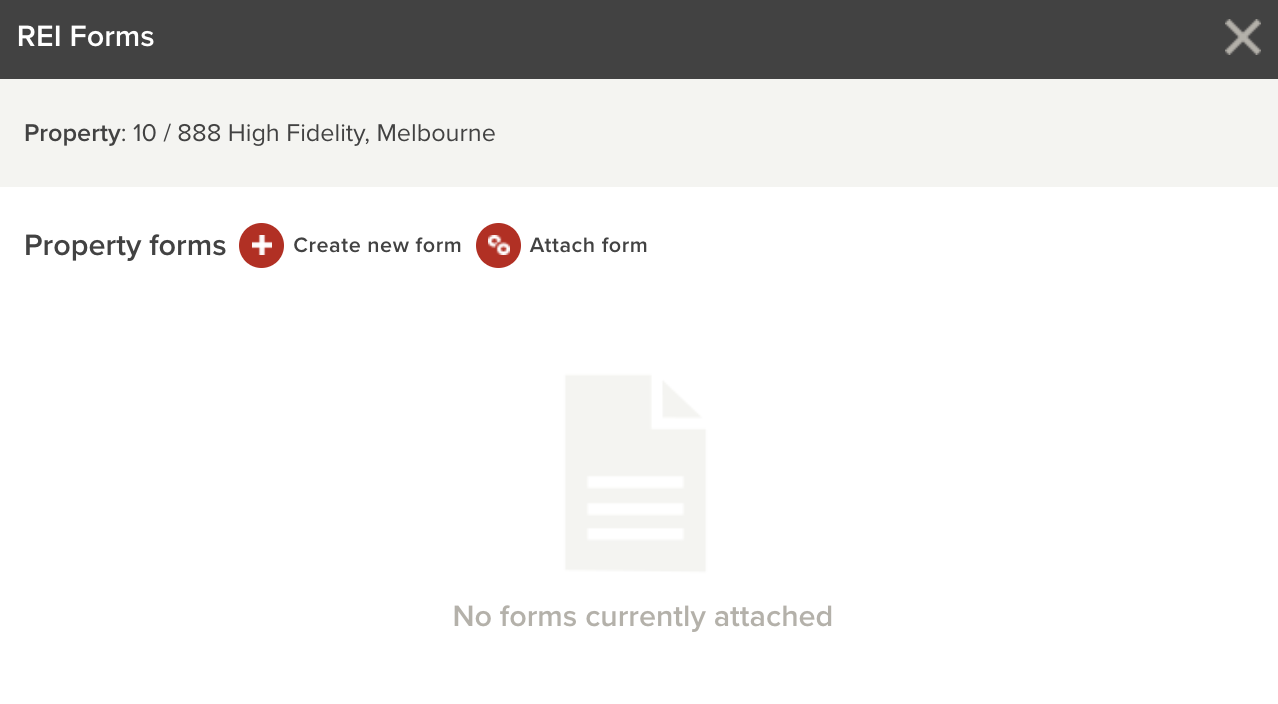Click the text lines on the document icon
The image size is (1278, 704).
pos(635,508)
